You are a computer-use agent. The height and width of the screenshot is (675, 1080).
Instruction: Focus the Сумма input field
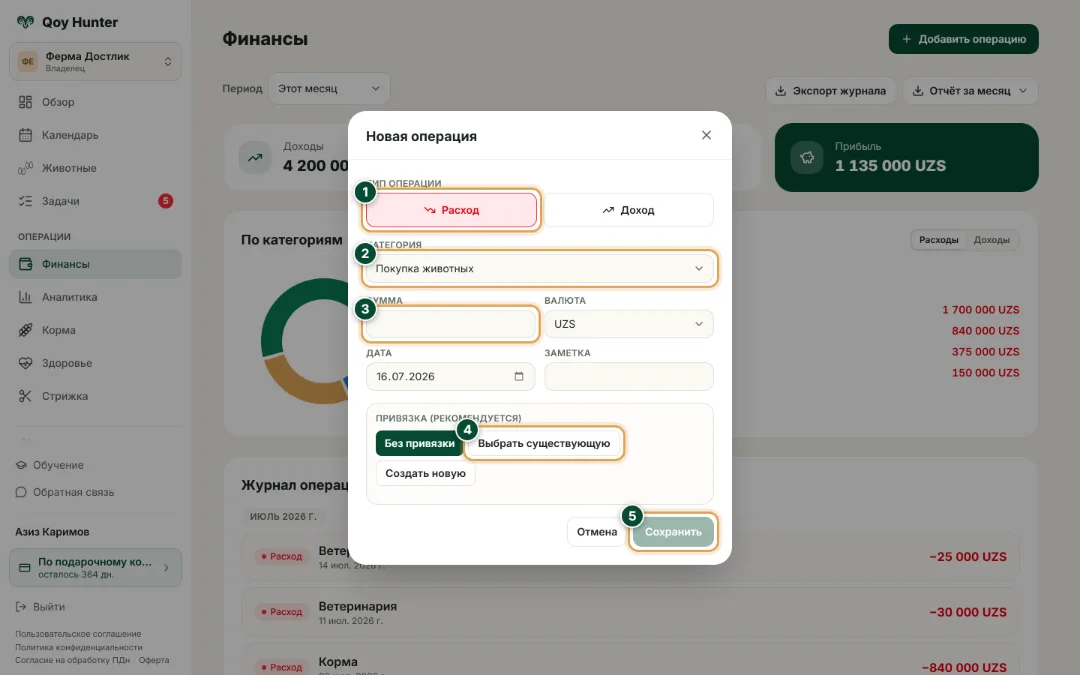tap(450, 324)
